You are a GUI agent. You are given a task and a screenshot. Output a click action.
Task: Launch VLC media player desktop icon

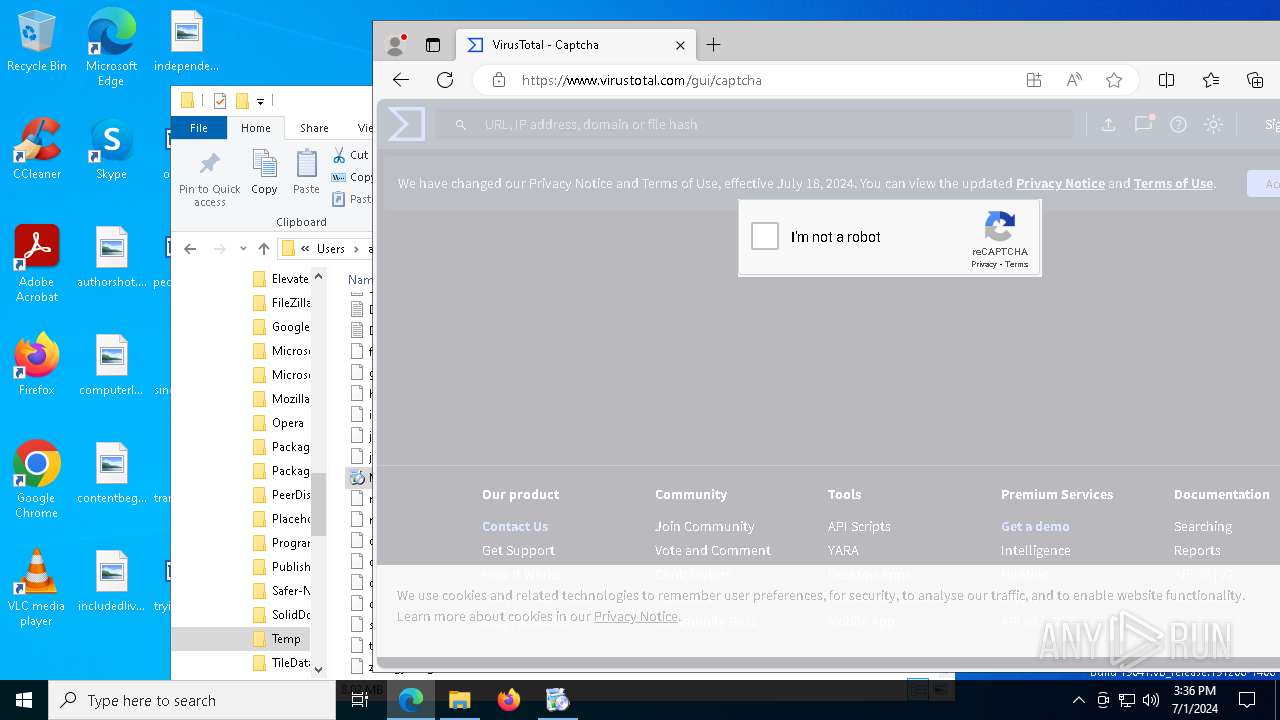coord(37,587)
